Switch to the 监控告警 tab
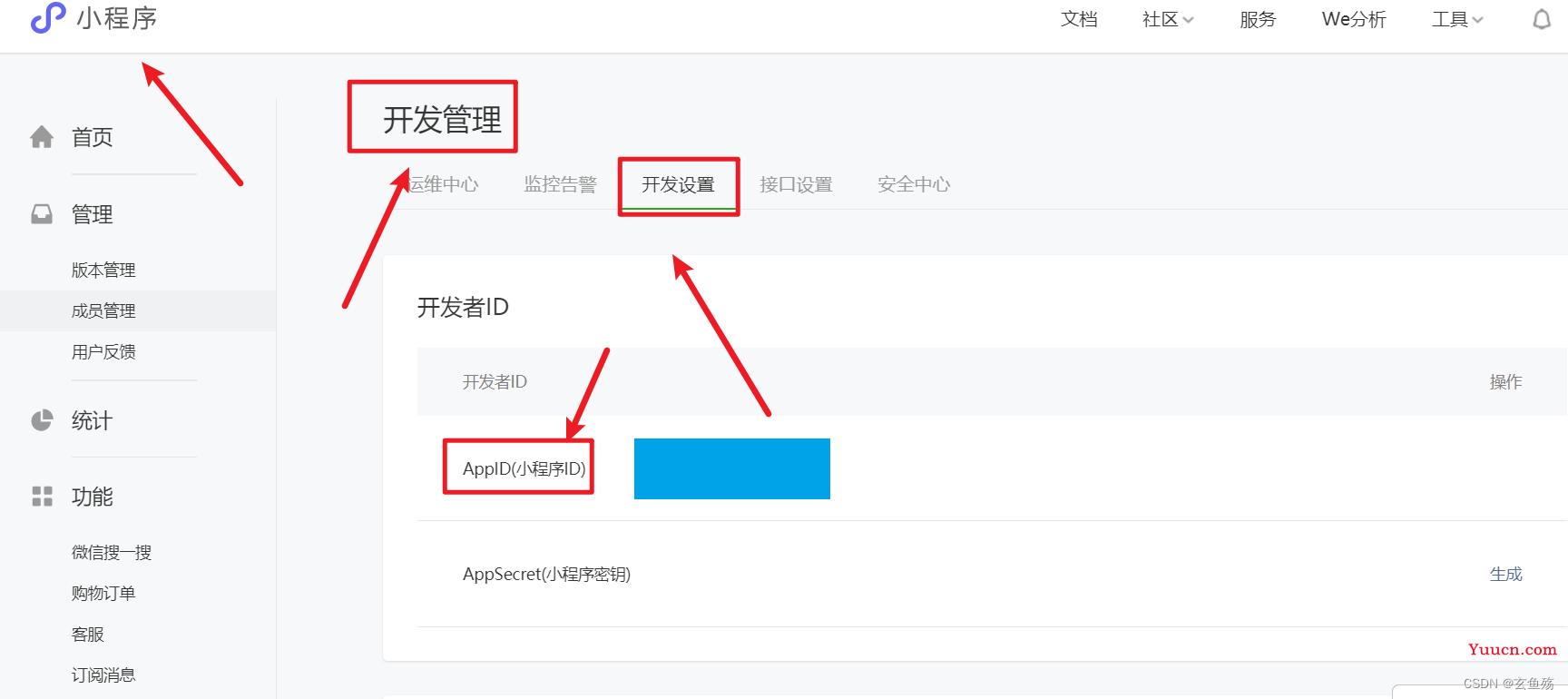Viewport: 1568px width, 699px height. pyautogui.click(x=561, y=184)
